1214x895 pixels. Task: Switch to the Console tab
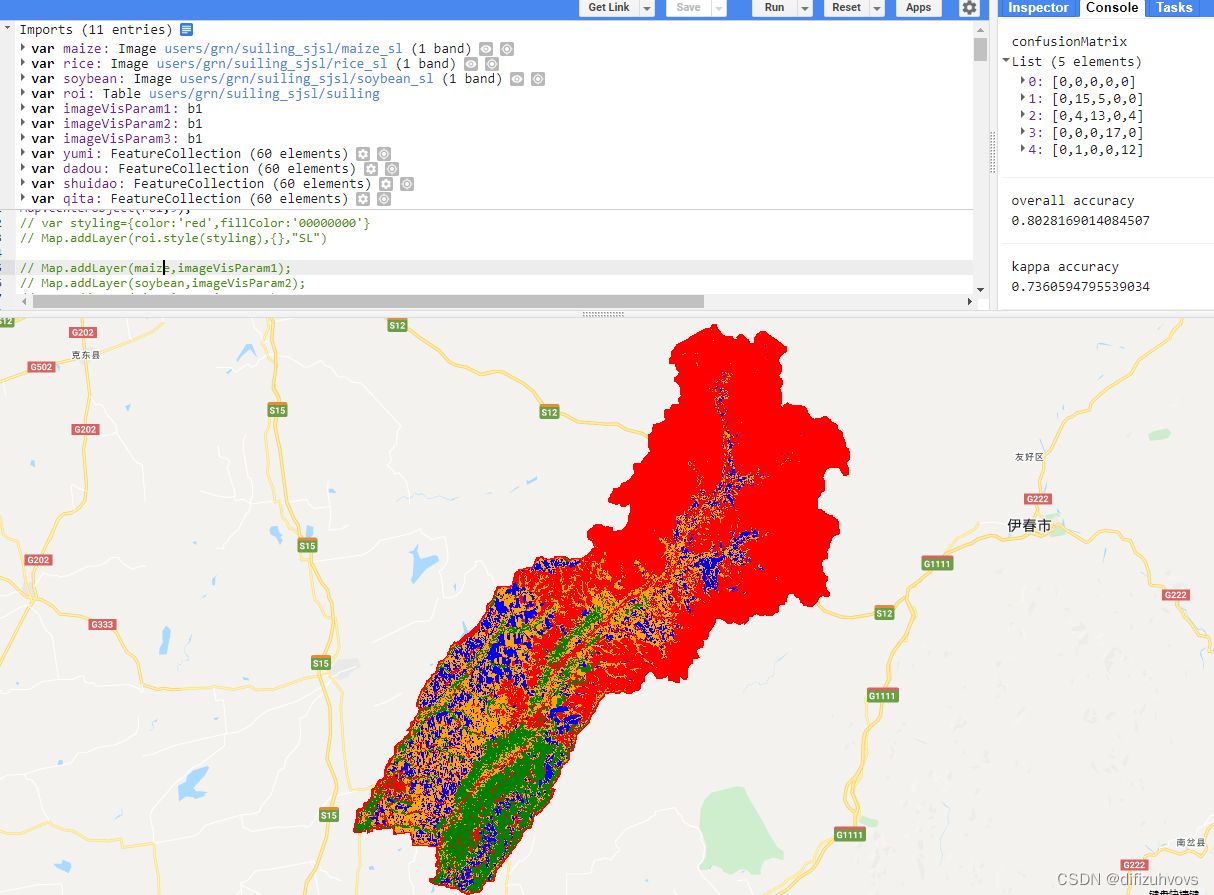tap(1112, 8)
